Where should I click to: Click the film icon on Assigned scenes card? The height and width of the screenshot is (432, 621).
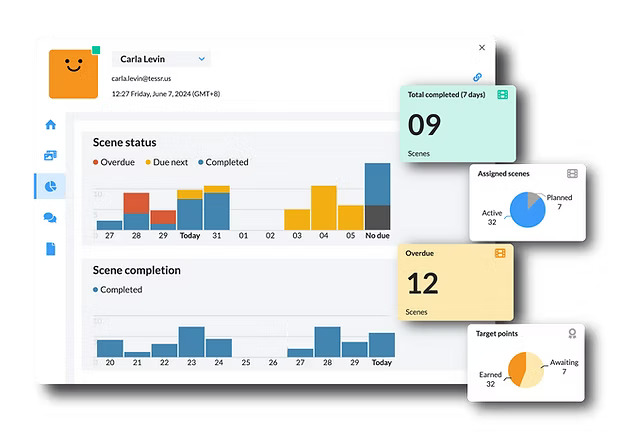point(572,174)
